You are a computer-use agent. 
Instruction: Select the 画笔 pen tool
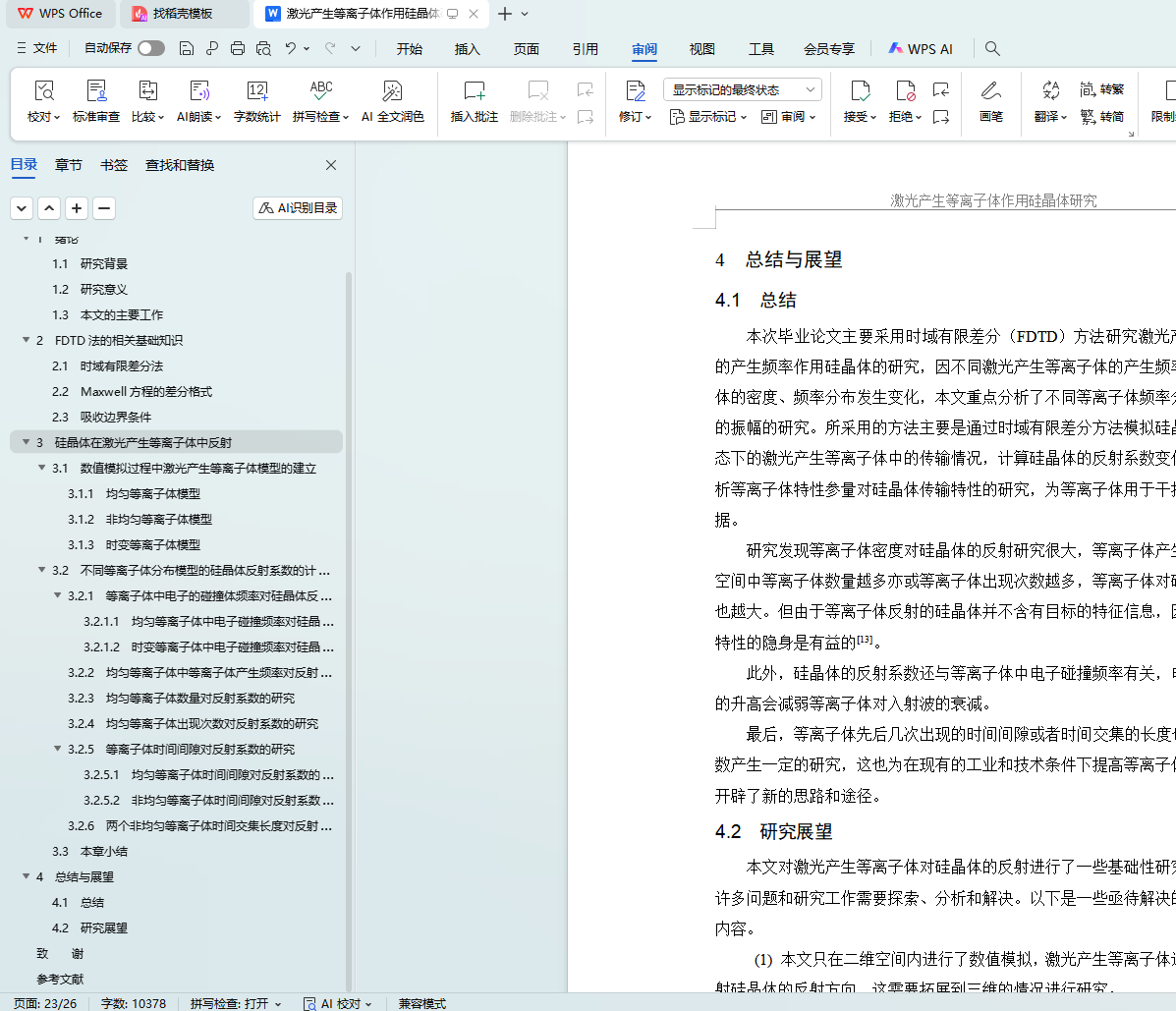click(990, 91)
